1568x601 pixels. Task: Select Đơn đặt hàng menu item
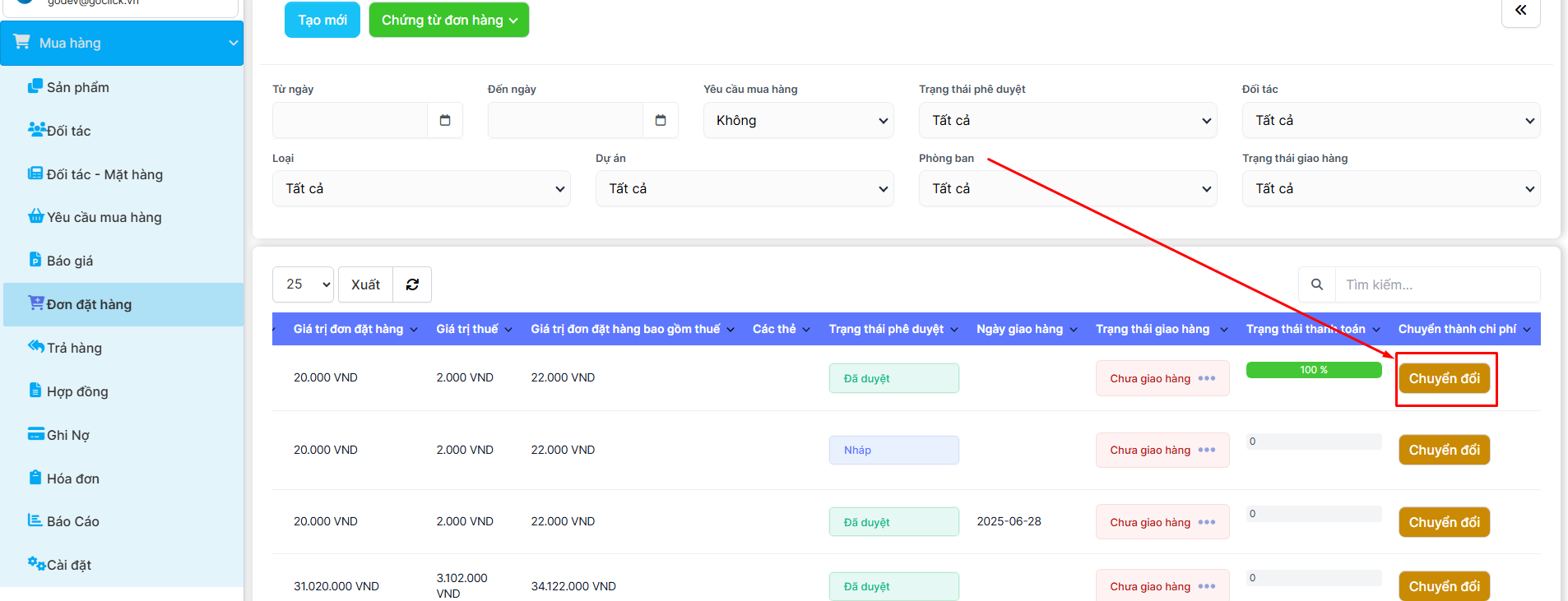click(89, 304)
